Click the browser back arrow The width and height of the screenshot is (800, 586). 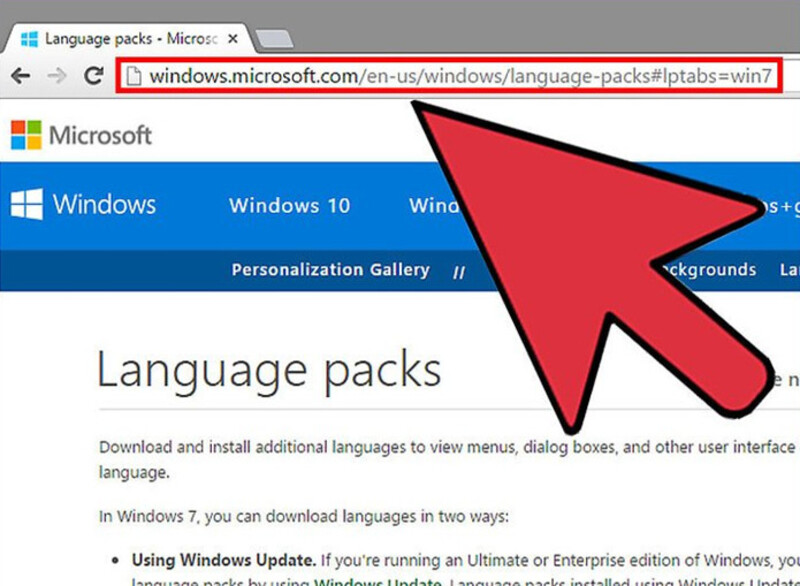click(x=21, y=76)
